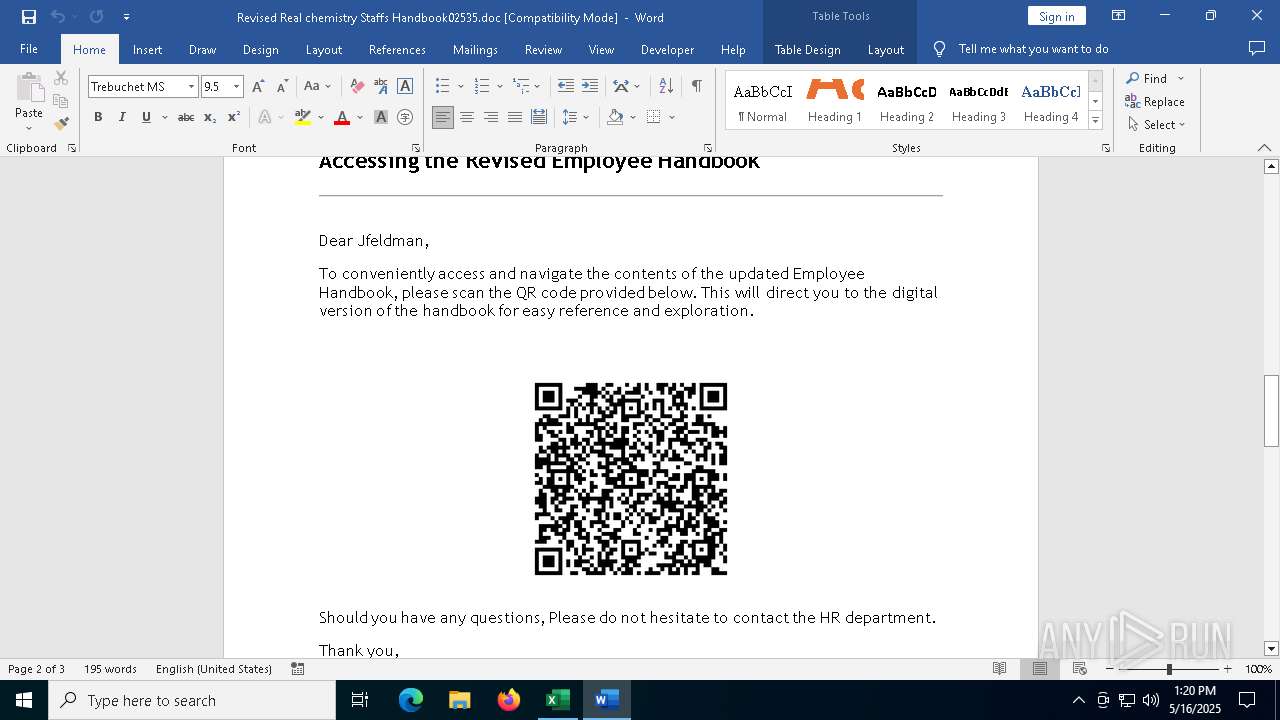Open the font name dropdown

click(191, 87)
